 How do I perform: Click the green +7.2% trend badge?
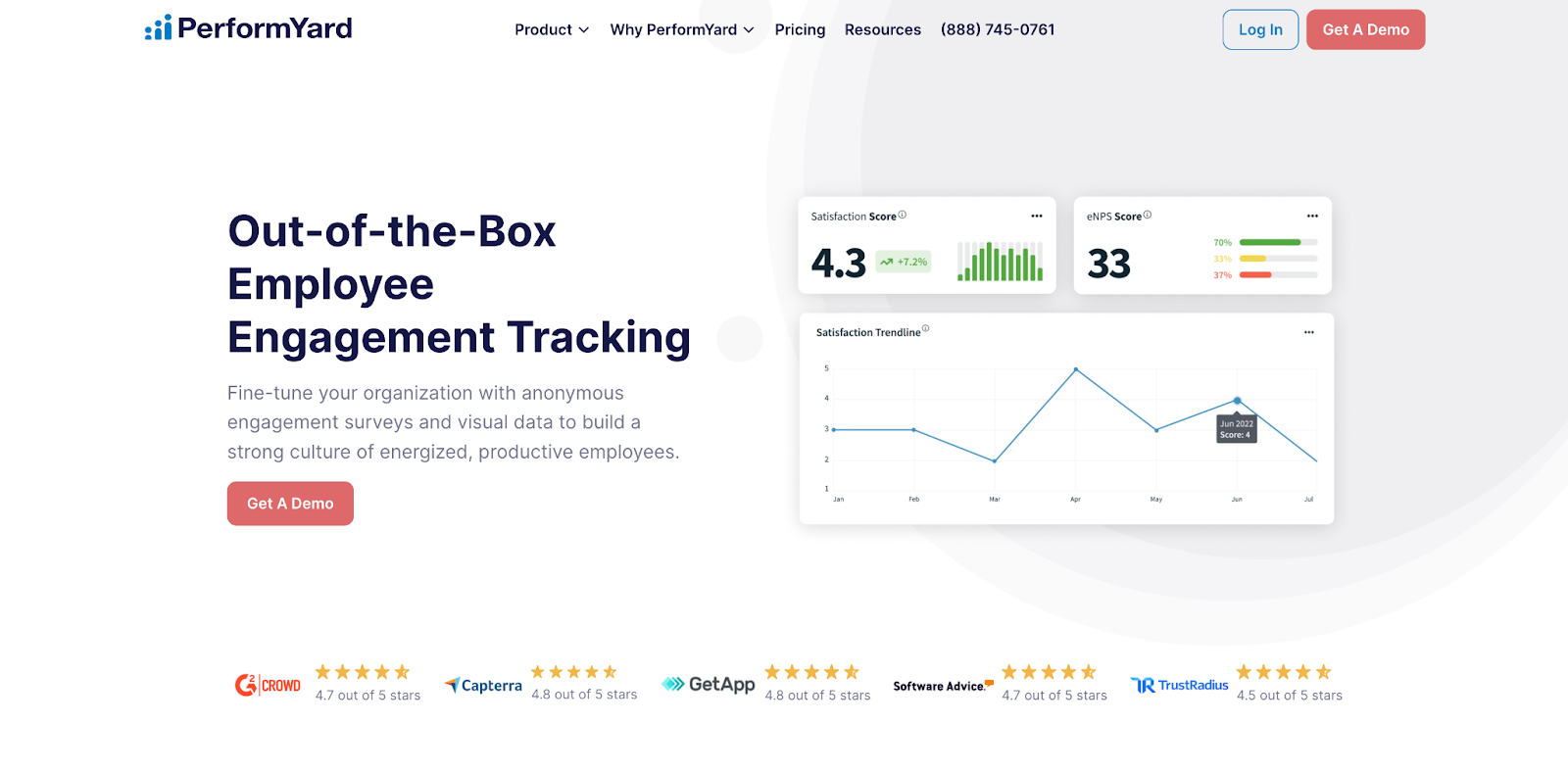click(x=903, y=262)
